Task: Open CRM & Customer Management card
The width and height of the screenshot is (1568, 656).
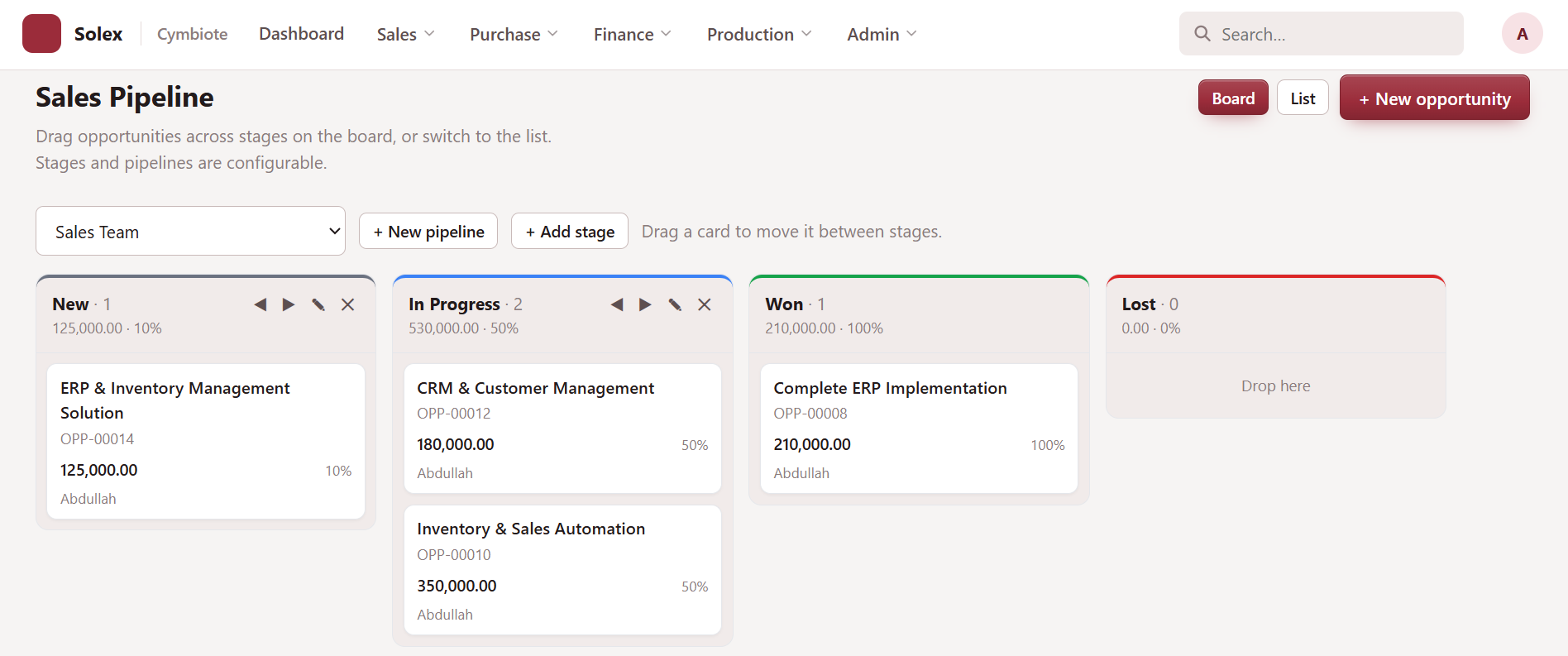Action: (562, 429)
